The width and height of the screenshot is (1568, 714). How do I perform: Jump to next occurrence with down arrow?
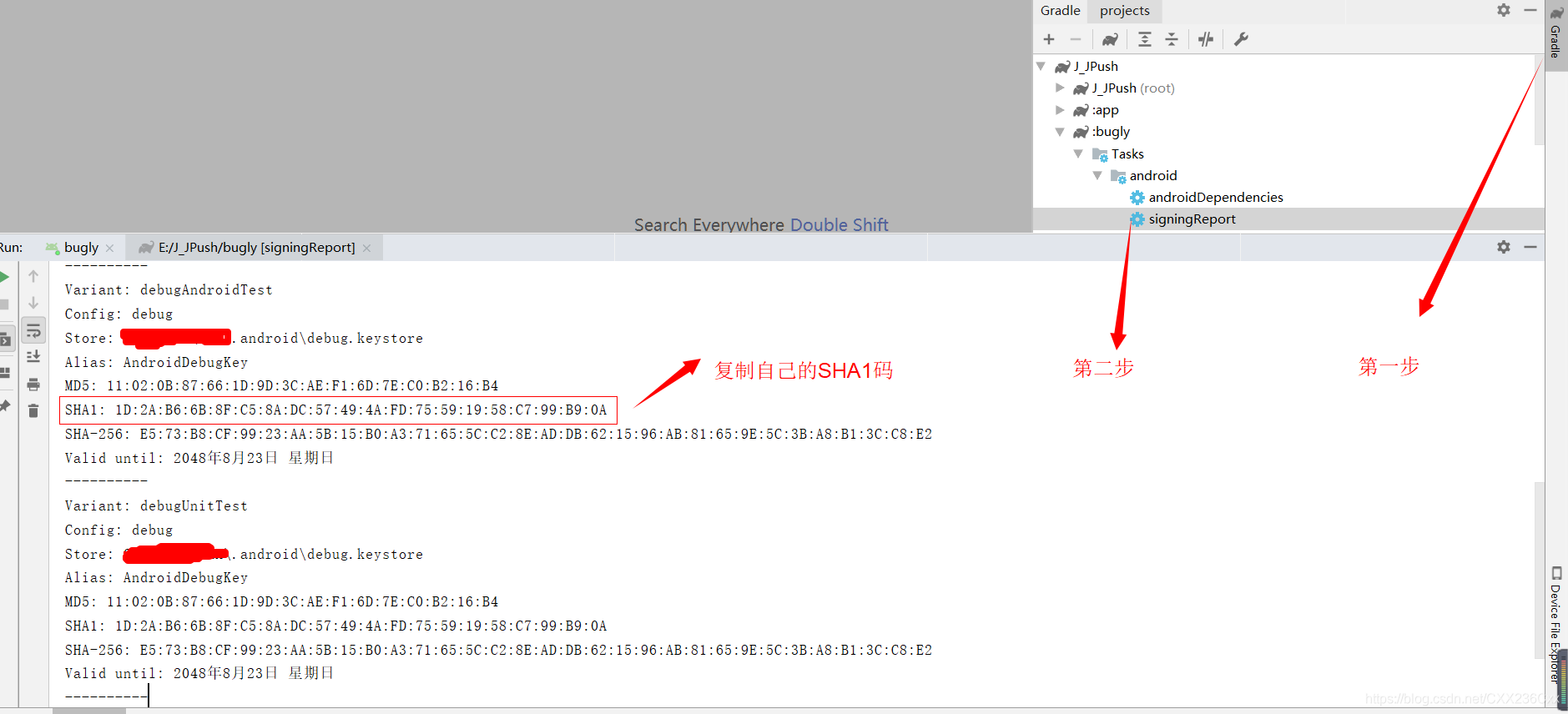point(33,303)
